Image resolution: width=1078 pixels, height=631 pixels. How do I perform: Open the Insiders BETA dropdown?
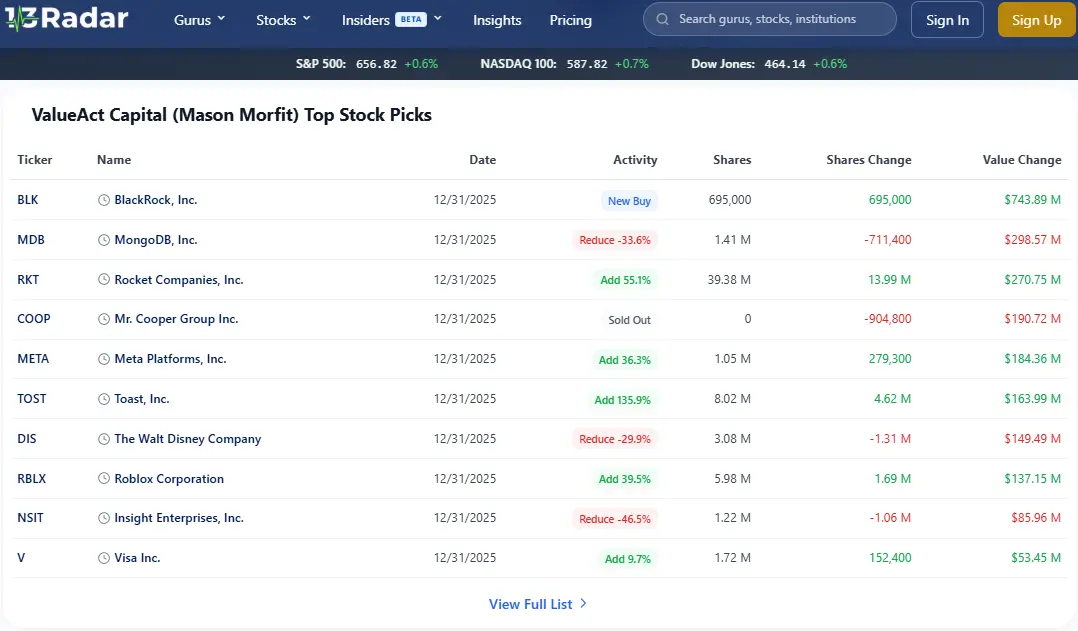click(x=391, y=20)
